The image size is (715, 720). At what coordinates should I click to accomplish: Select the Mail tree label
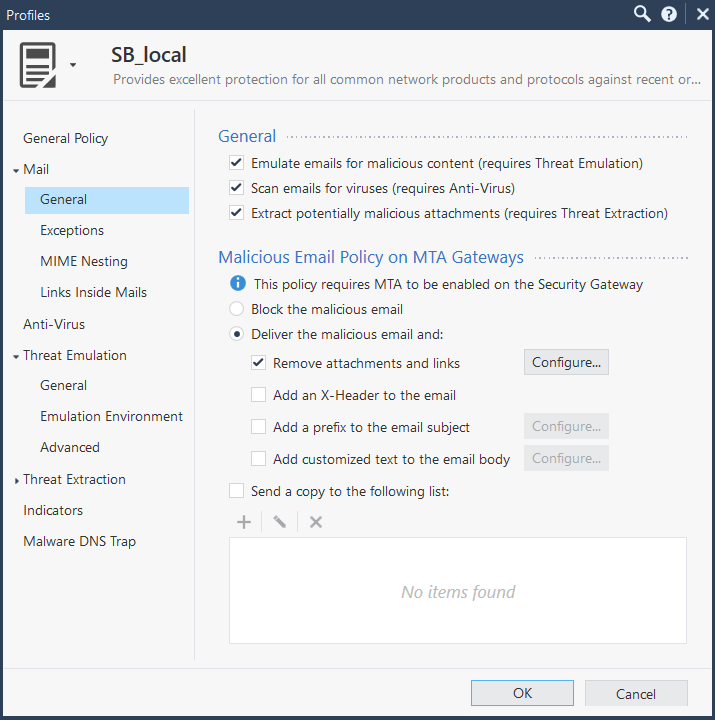(x=36, y=169)
